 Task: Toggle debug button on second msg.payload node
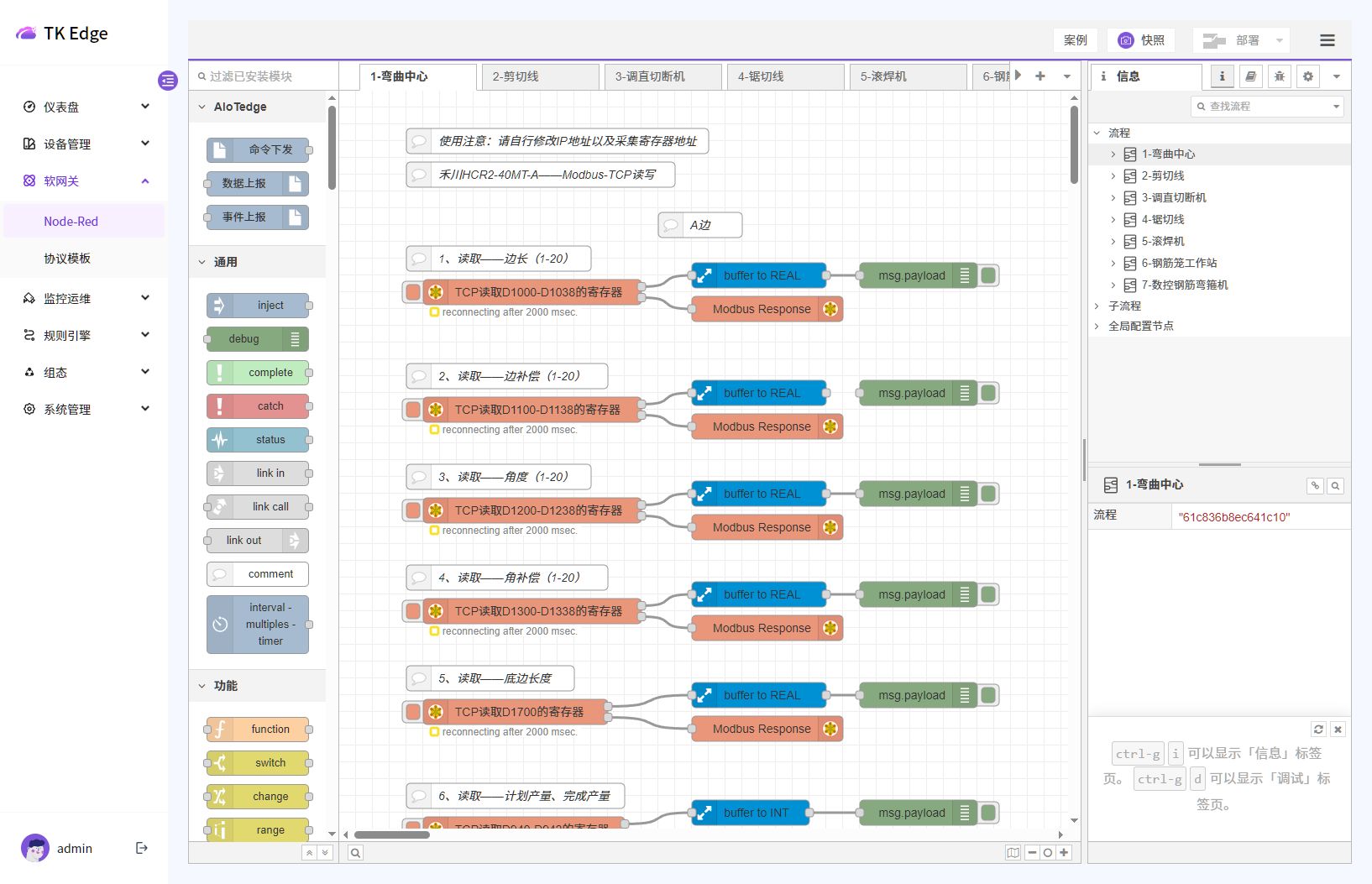(988, 393)
